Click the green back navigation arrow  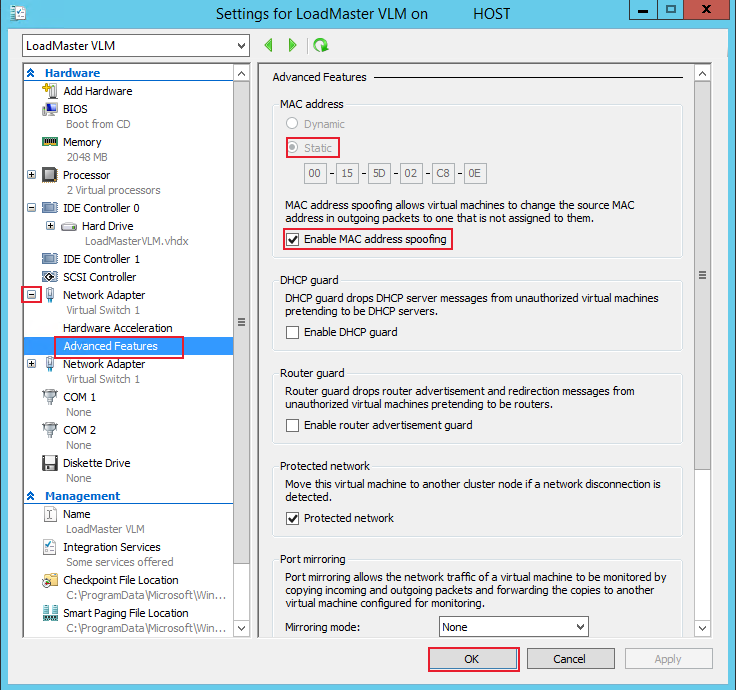tap(268, 46)
